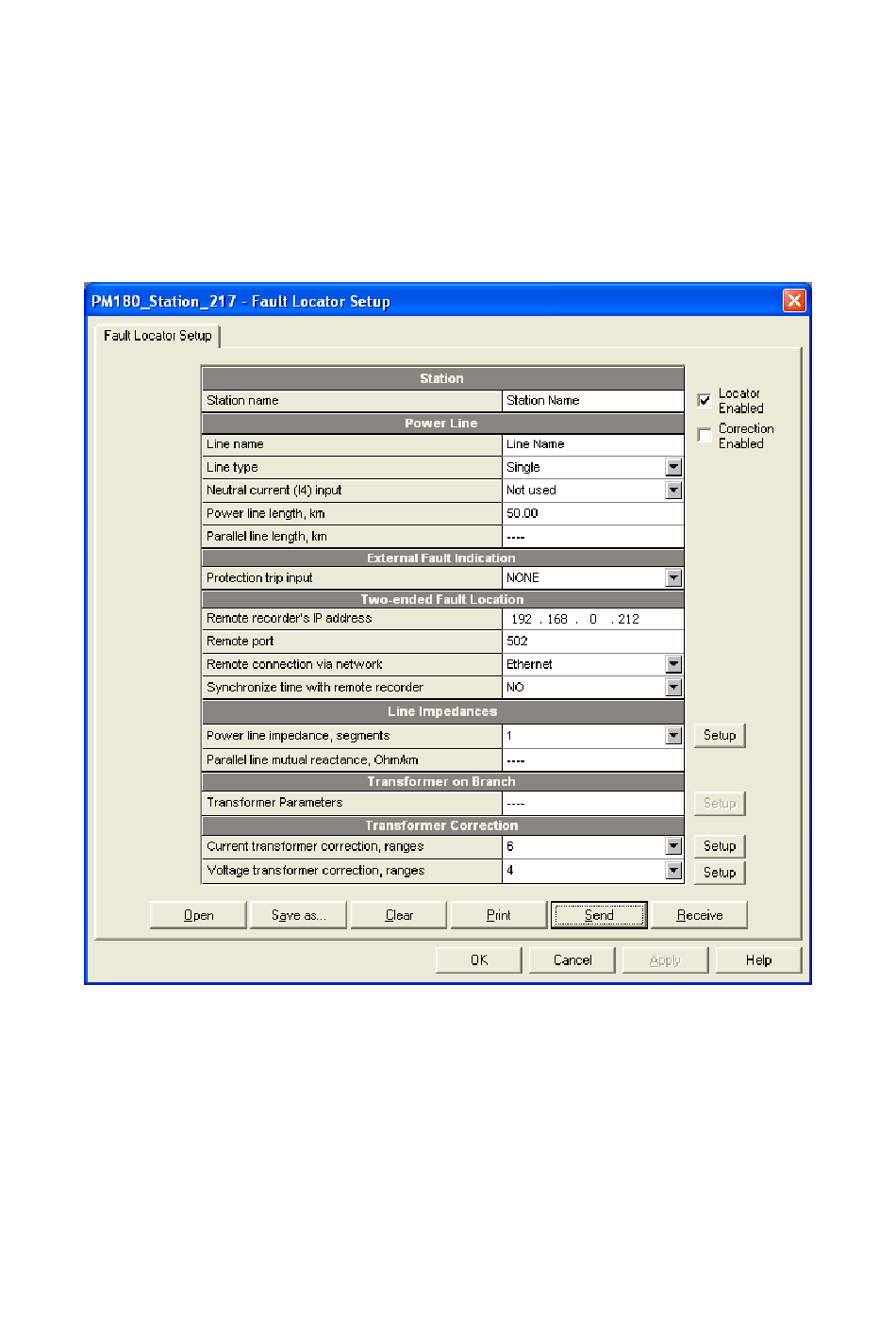Receive the setup from the device
The image size is (896, 1317).
[x=700, y=915]
